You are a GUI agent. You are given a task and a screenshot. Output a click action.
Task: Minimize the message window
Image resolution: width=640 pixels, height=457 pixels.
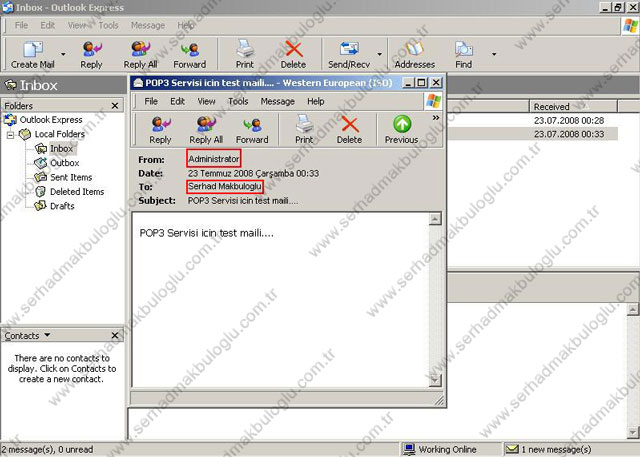(x=409, y=83)
